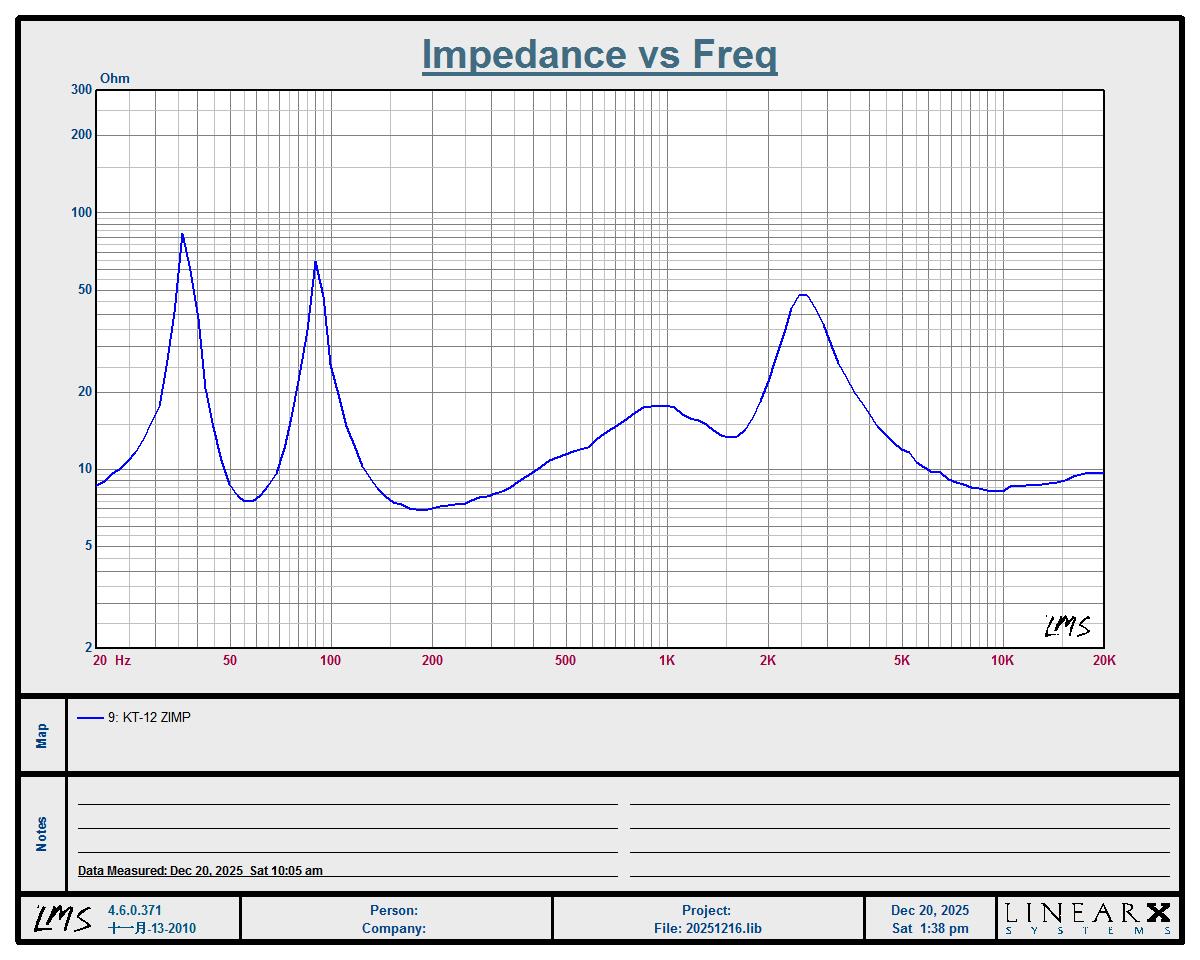Click the LMS logo in the footer
The image size is (1200, 960).
click(x=63, y=918)
